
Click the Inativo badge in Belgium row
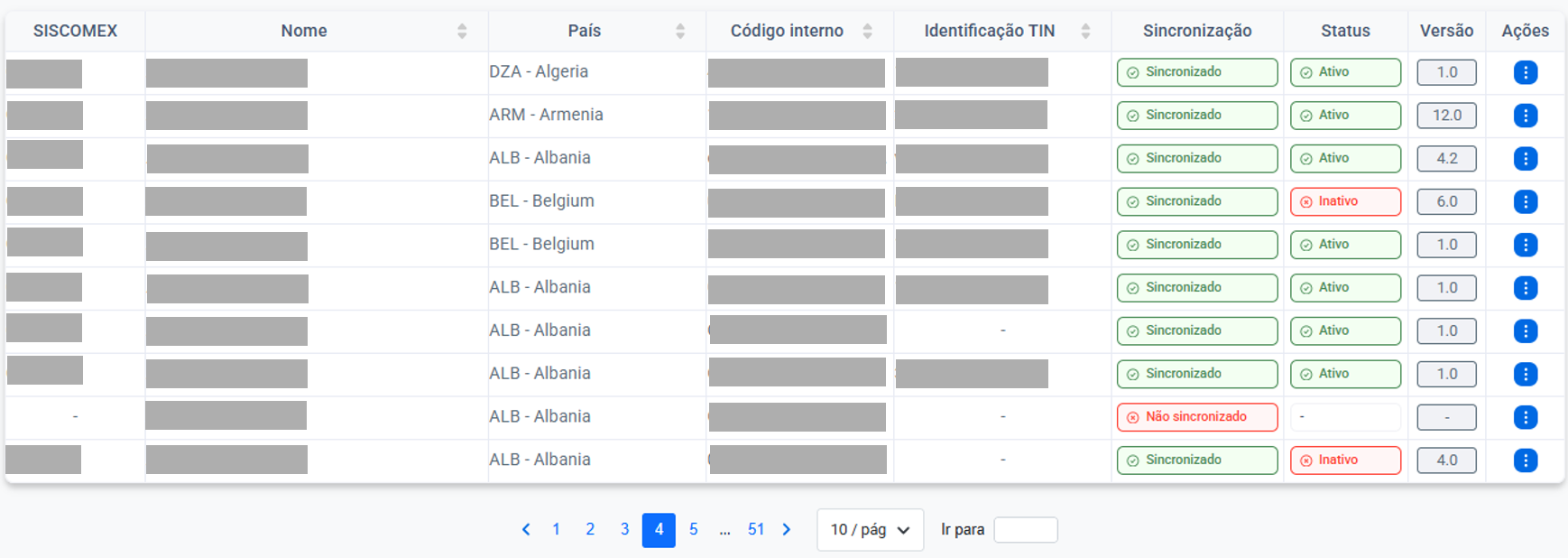[1345, 201]
